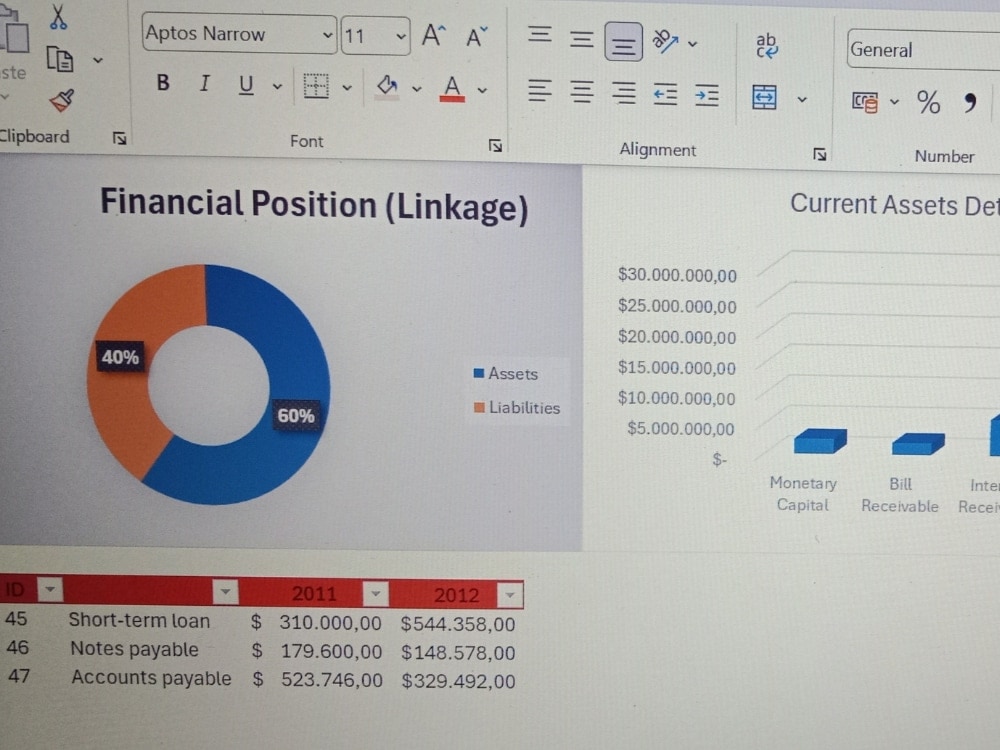Select cell value $544.358,00
This screenshot has height=750, width=1000.
coord(458,624)
